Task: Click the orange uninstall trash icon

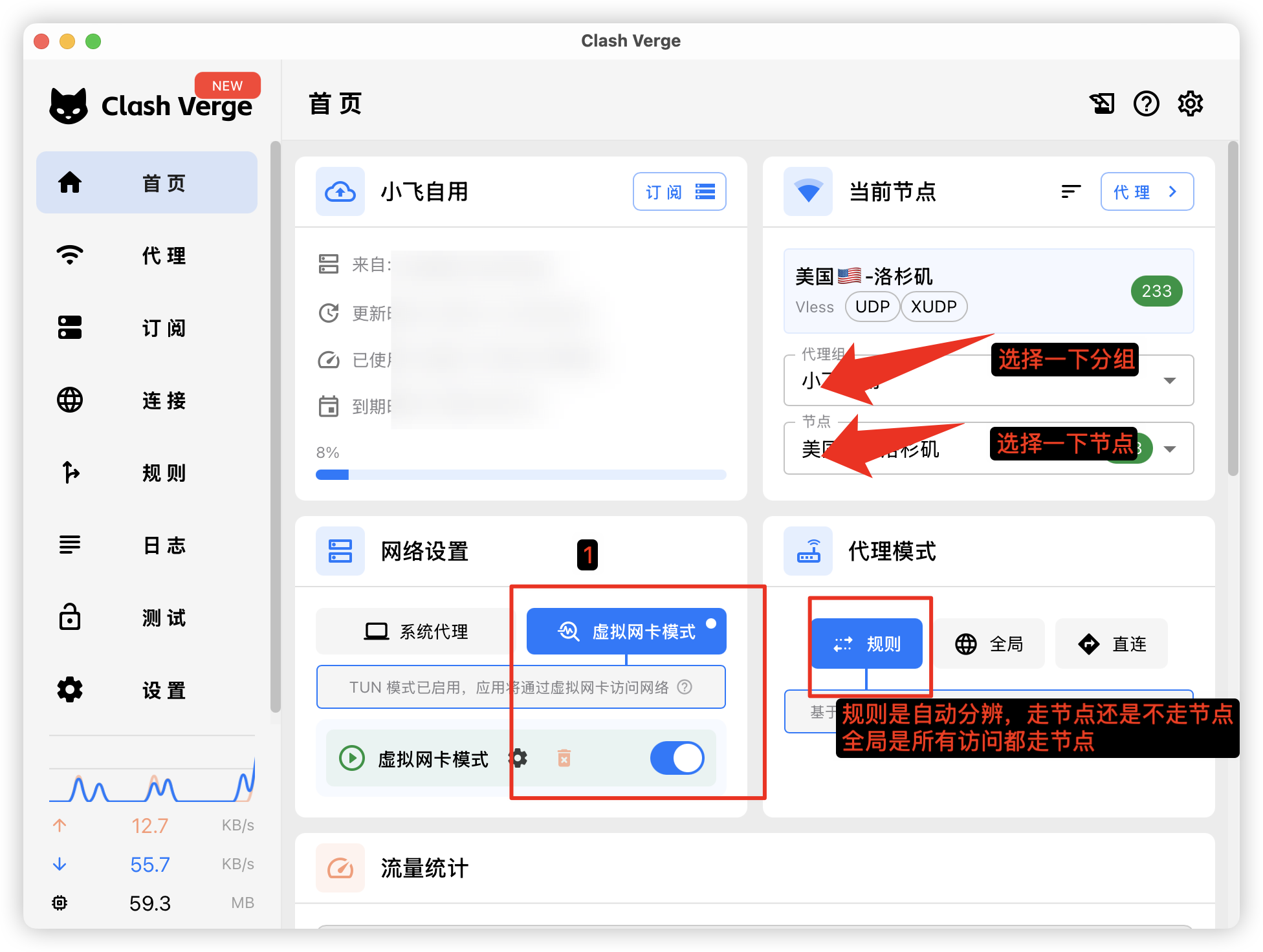Action: (564, 758)
